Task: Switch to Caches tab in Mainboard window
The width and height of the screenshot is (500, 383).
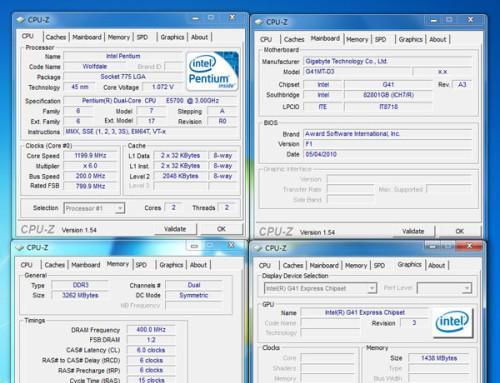Action: 294,39
